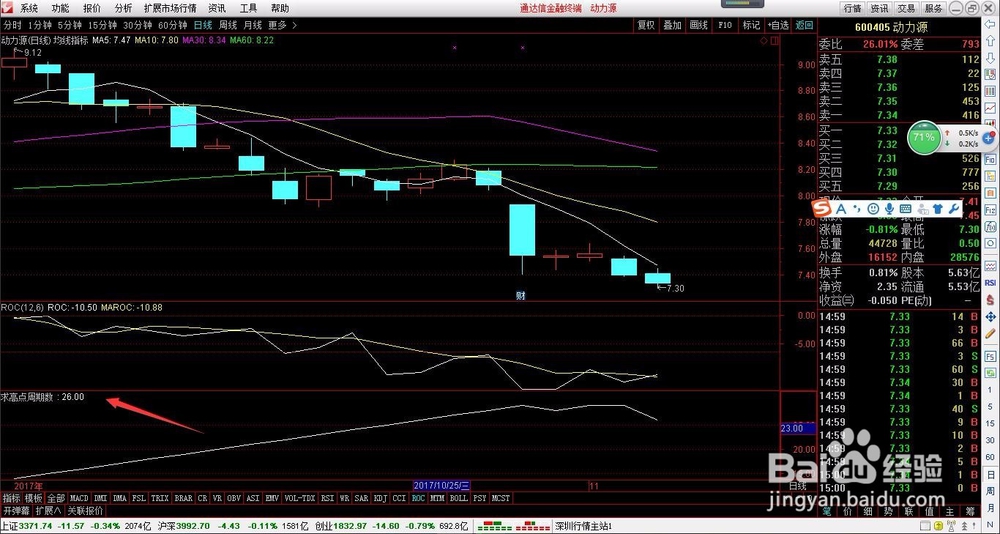Click the pencil drawing icon in the sidebar
This screenshot has height=534, width=1000.
click(990, 333)
